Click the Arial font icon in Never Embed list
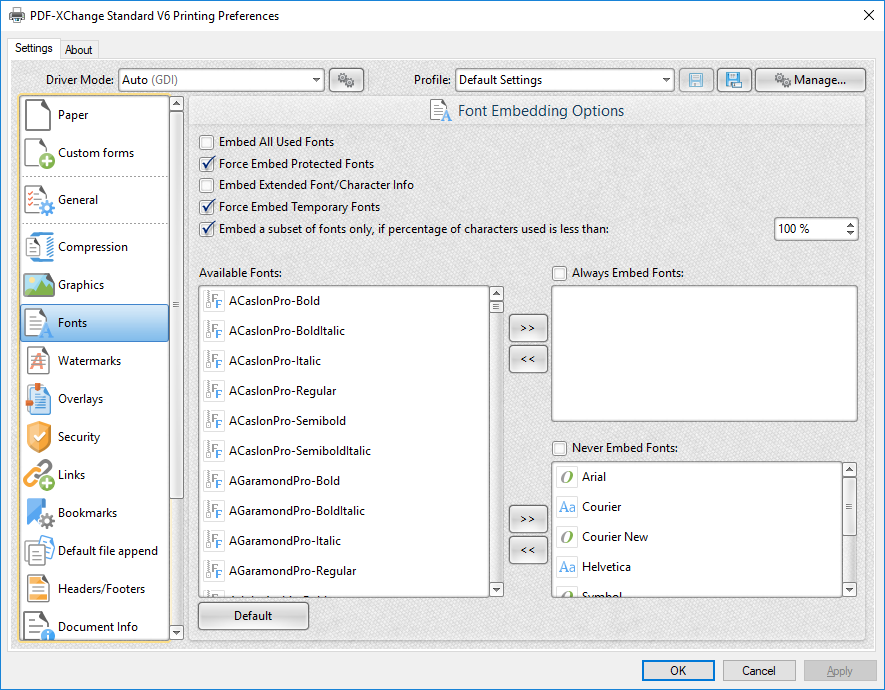The height and width of the screenshot is (690, 885). tap(567, 477)
